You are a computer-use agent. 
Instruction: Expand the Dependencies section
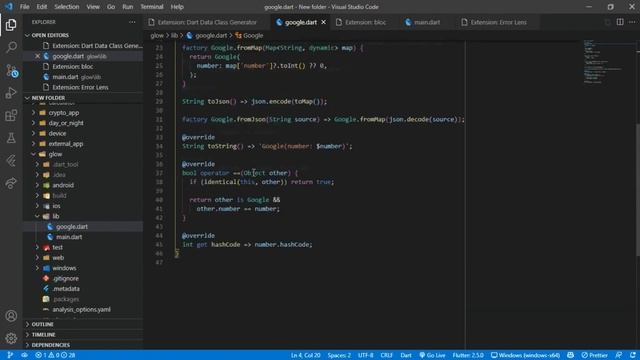point(83,345)
